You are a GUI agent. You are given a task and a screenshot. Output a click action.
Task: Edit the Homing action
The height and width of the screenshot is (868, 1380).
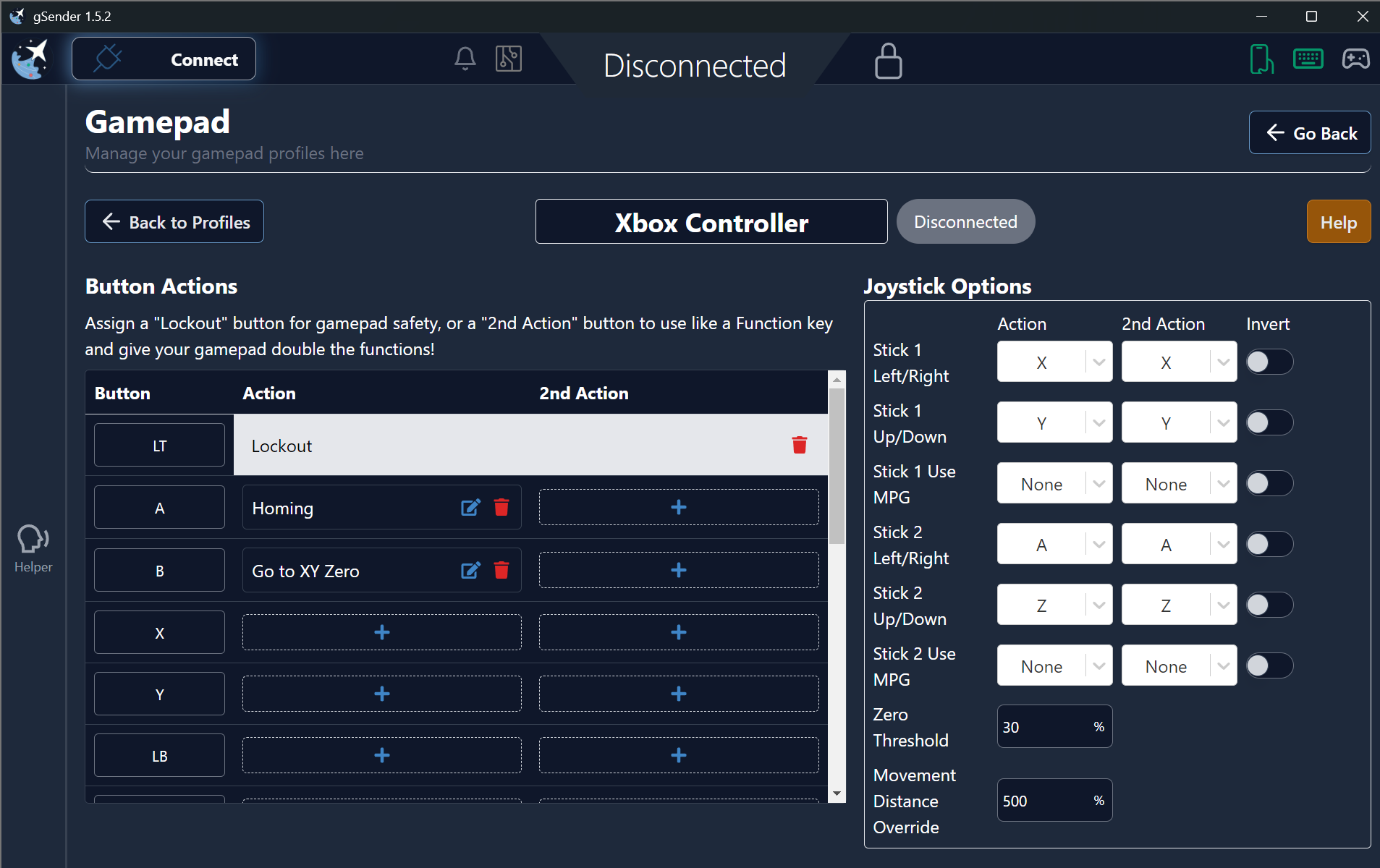pos(470,508)
